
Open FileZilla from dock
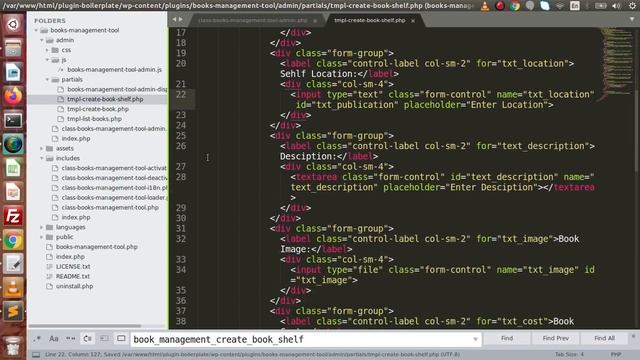(13, 216)
